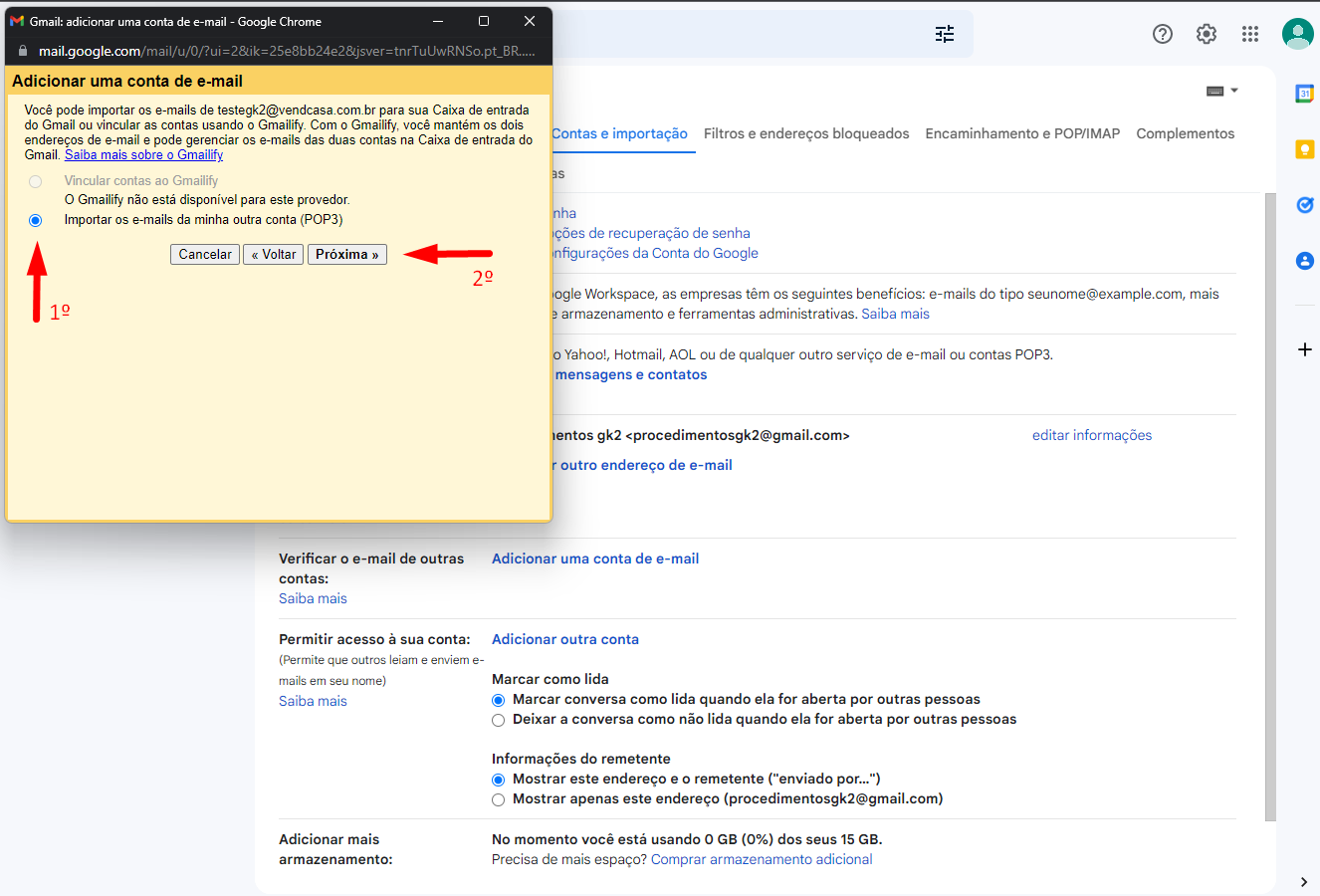Click the Próxima » button
Viewport: 1320px width, 896px height.
pyautogui.click(x=347, y=255)
